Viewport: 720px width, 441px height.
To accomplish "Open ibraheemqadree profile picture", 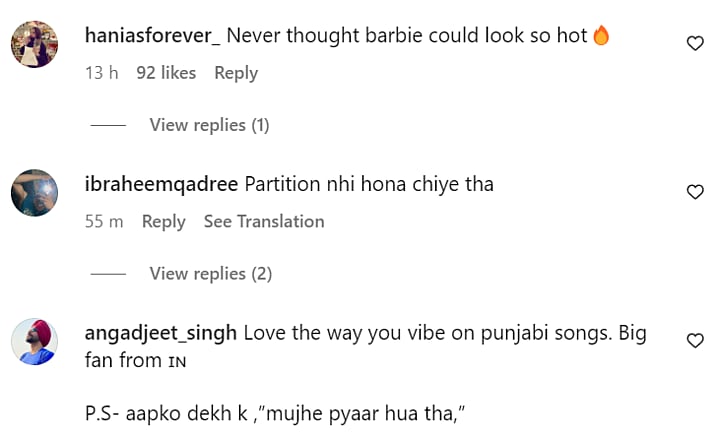I will (34, 193).
